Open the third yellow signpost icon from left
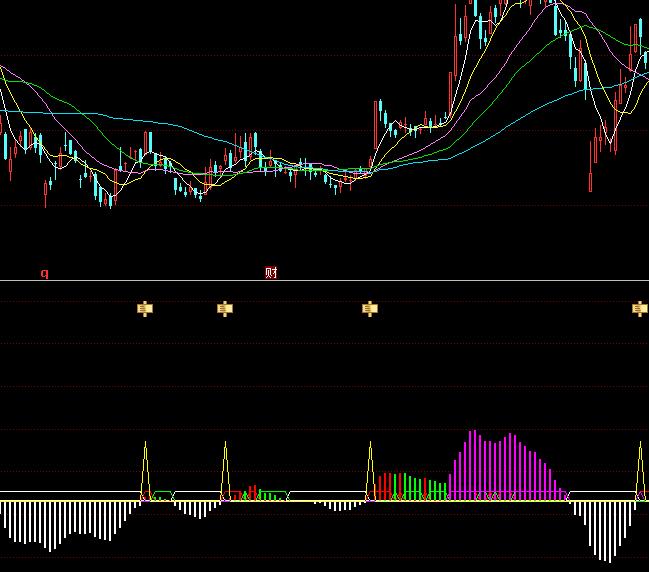 click(370, 309)
